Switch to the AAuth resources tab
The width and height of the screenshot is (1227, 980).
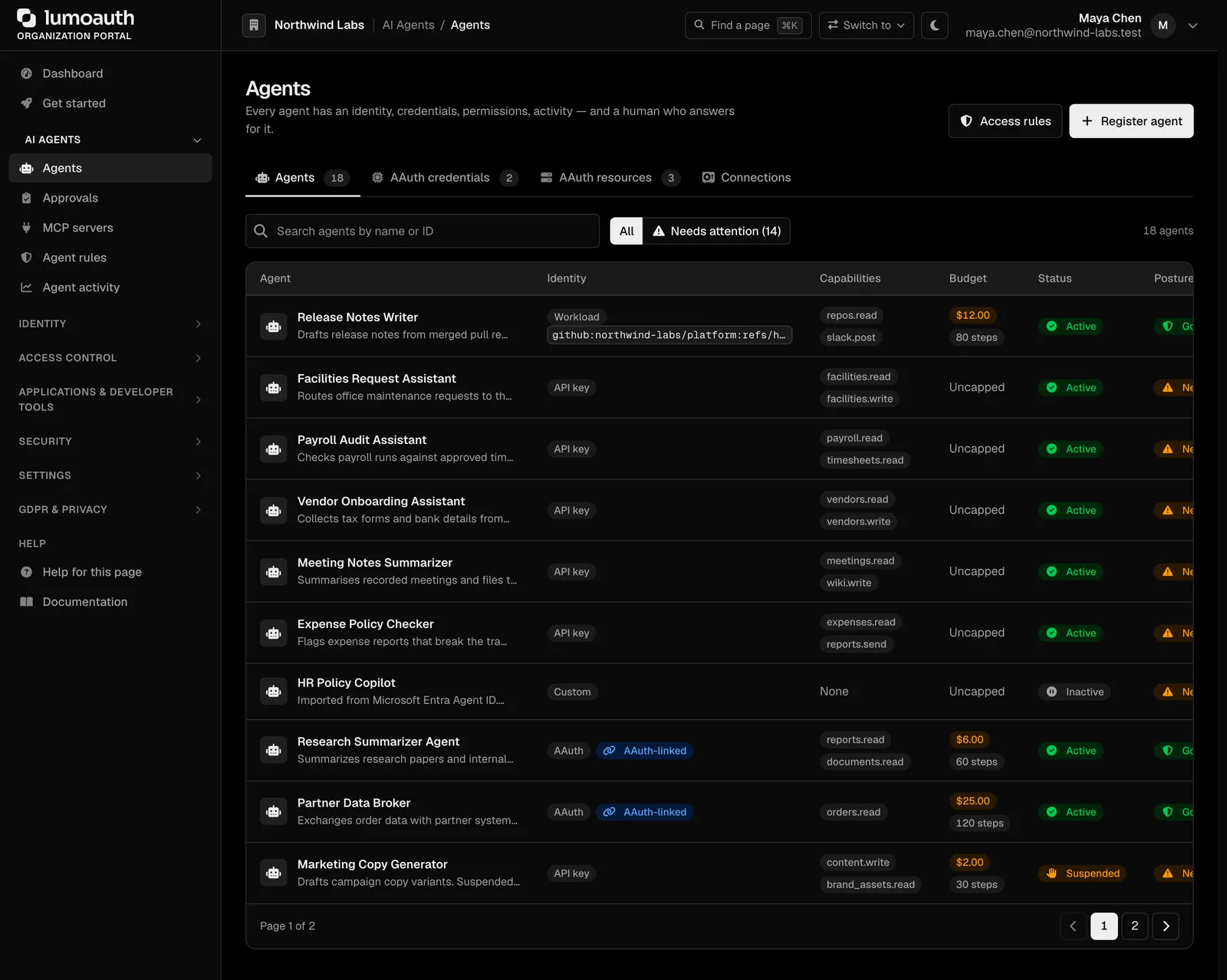[x=610, y=178]
